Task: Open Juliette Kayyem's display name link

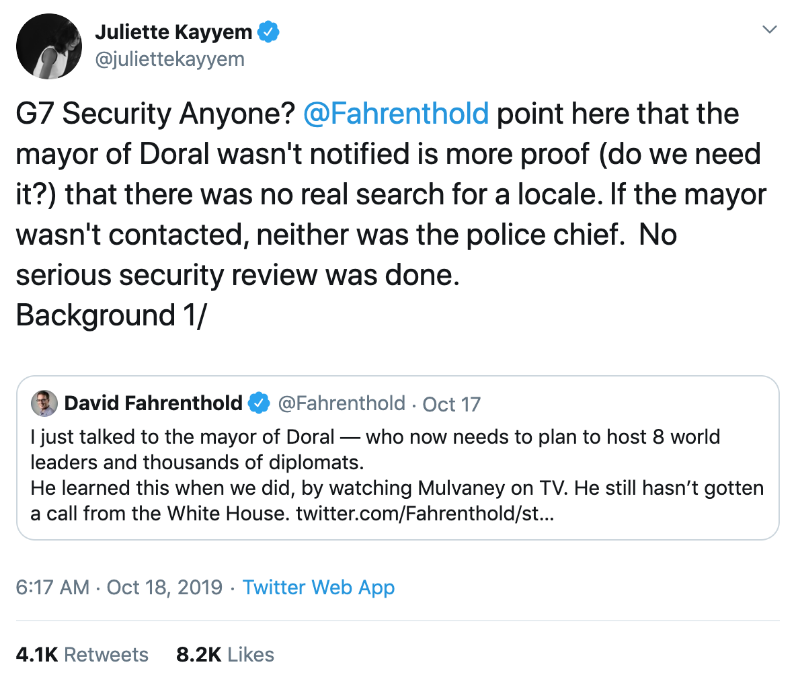Action: [x=174, y=32]
